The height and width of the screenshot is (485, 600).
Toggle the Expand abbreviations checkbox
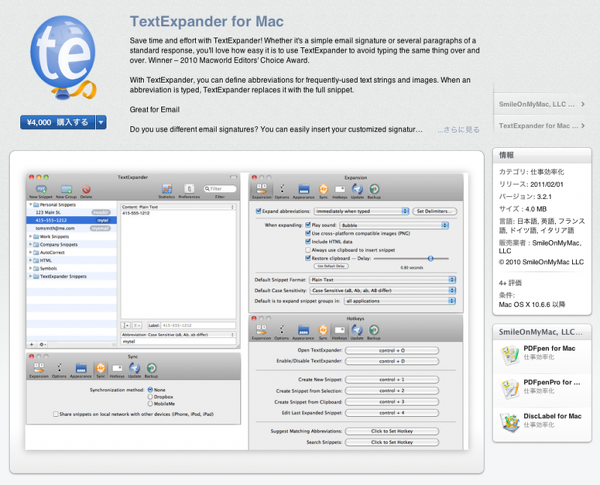[258, 211]
